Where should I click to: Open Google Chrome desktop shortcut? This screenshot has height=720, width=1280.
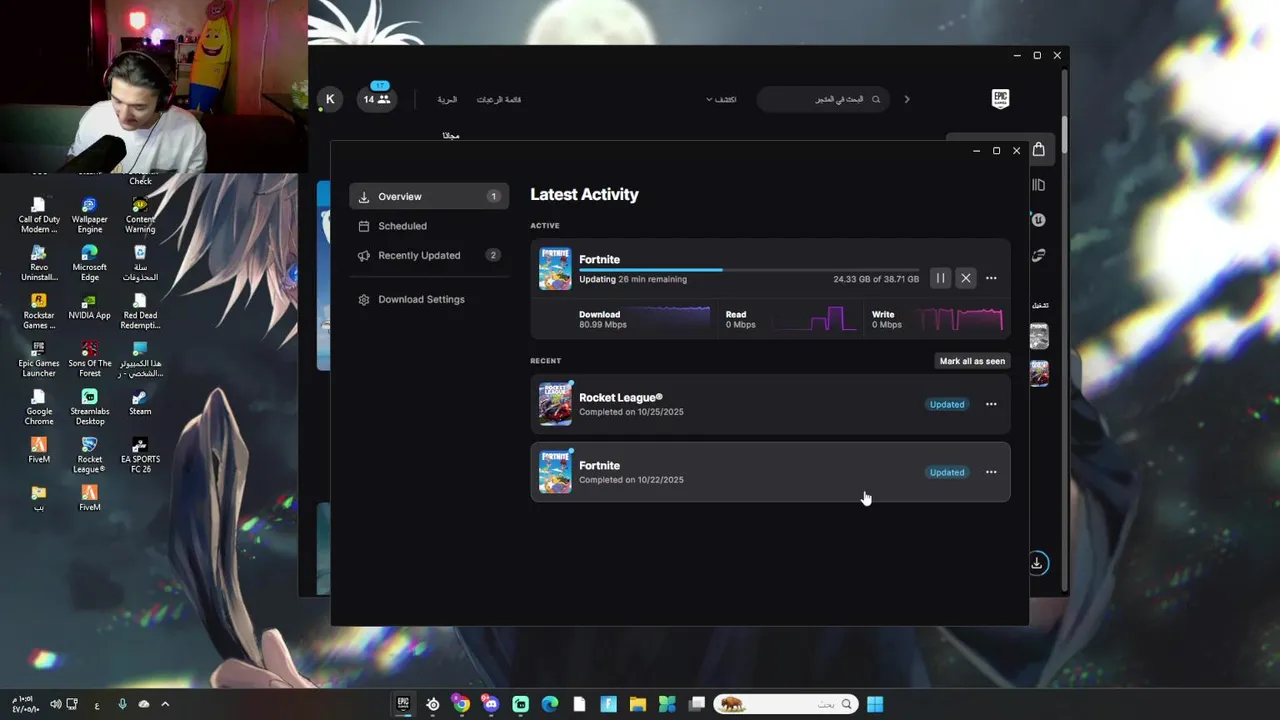pyautogui.click(x=39, y=407)
